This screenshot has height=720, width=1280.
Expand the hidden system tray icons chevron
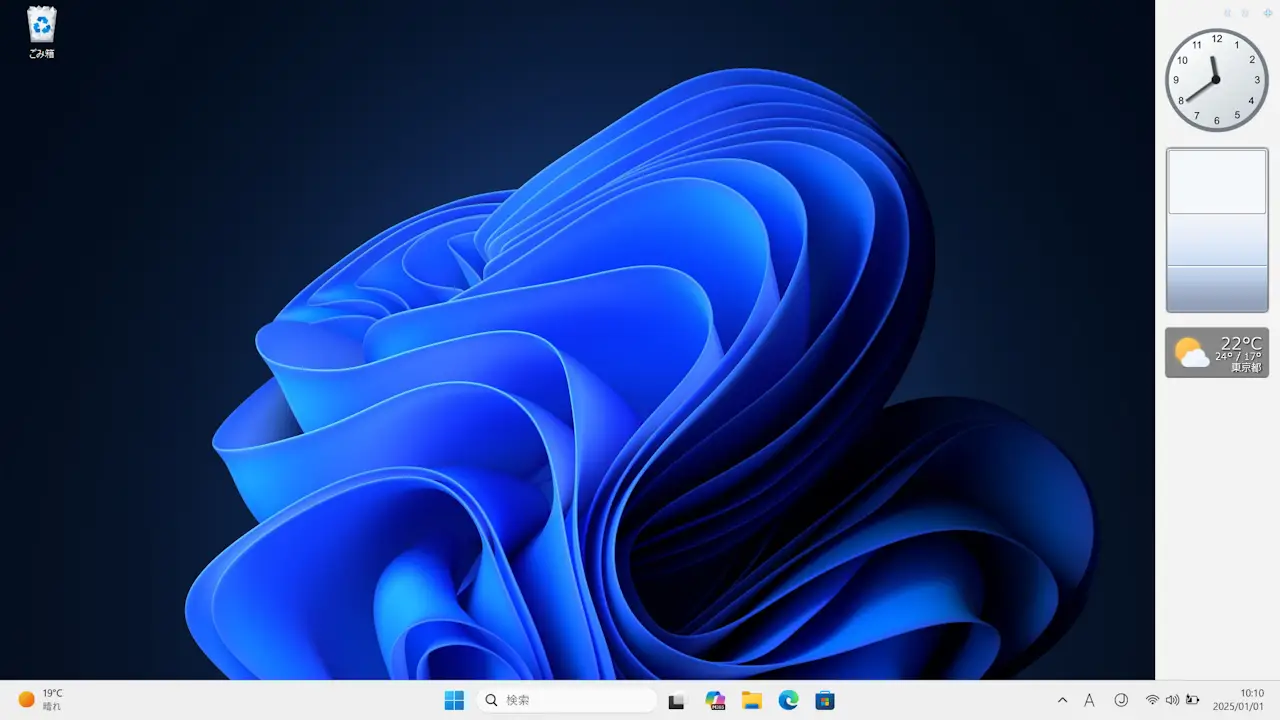(1062, 700)
